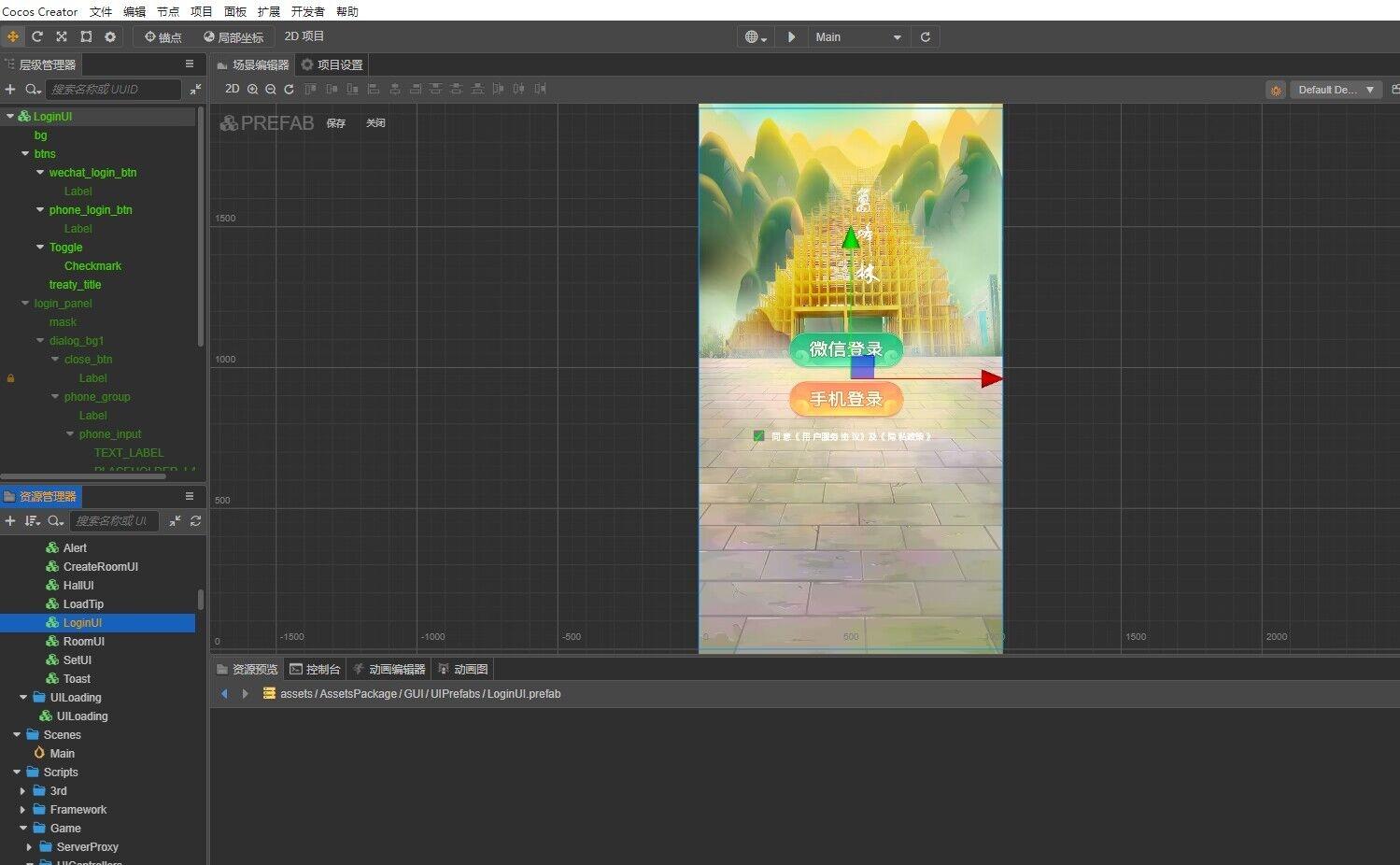This screenshot has width=1400, height=865.
Task: Toggle anchor pivot mode (锚点)
Action: (163, 36)
